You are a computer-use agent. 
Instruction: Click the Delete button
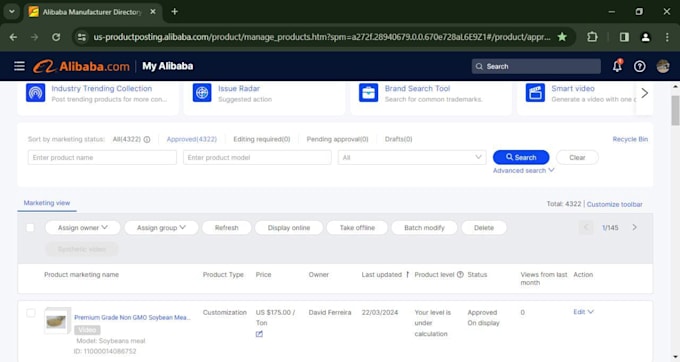(x=484, y=228)
